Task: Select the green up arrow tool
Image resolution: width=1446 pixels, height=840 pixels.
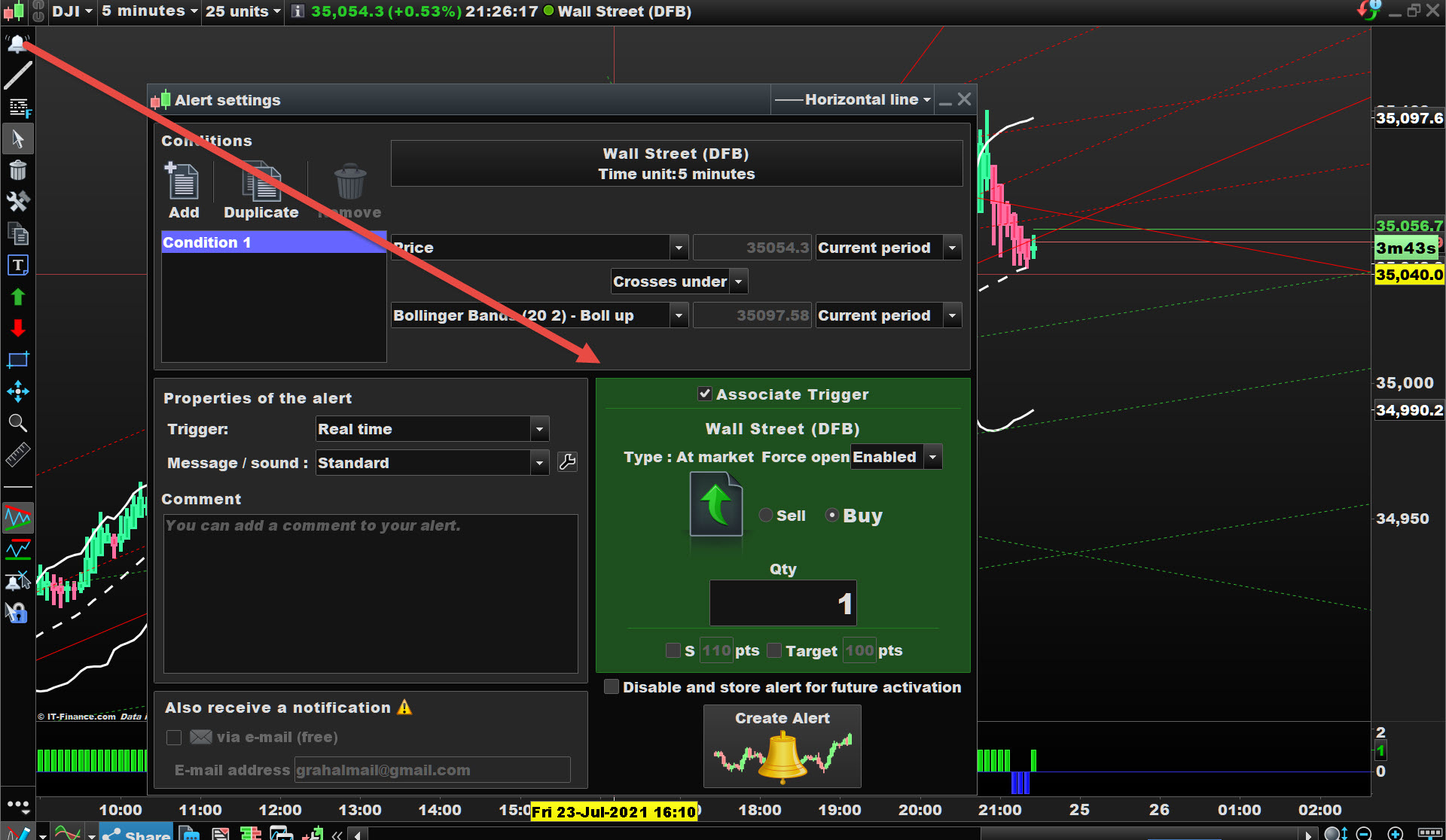Action: coord(18,297)
